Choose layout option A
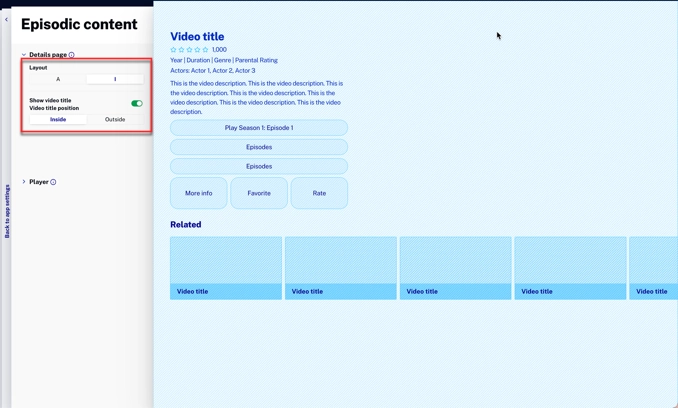678x408 pixels. [58, 79]
